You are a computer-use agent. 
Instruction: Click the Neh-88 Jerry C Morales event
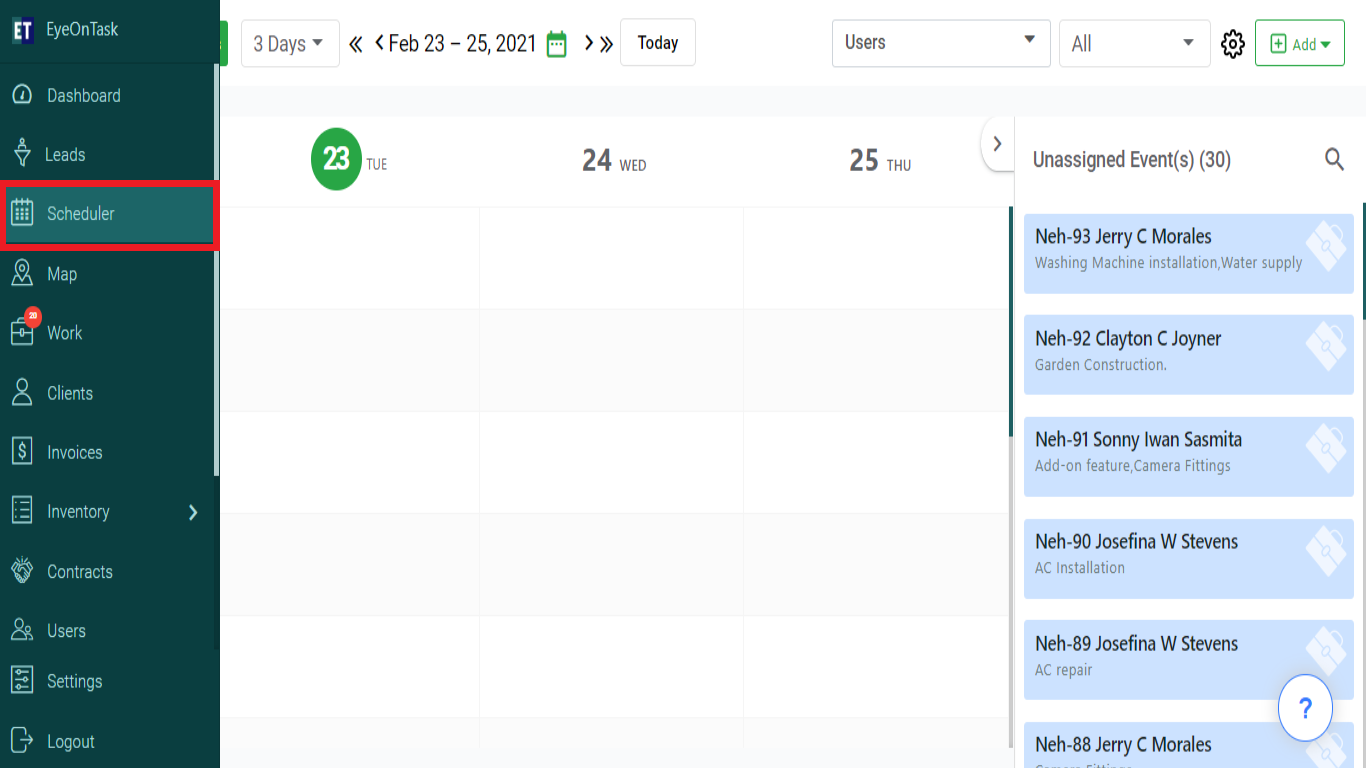pos(1189,745)
